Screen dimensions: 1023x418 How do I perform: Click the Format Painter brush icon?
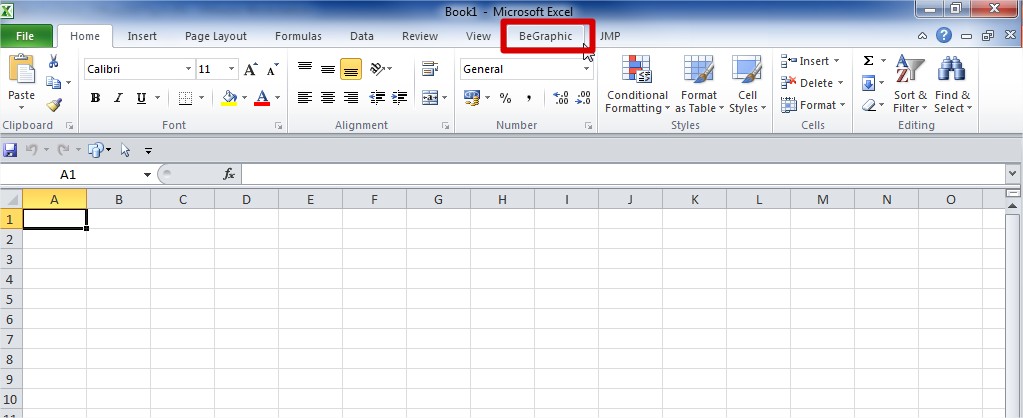53,105
